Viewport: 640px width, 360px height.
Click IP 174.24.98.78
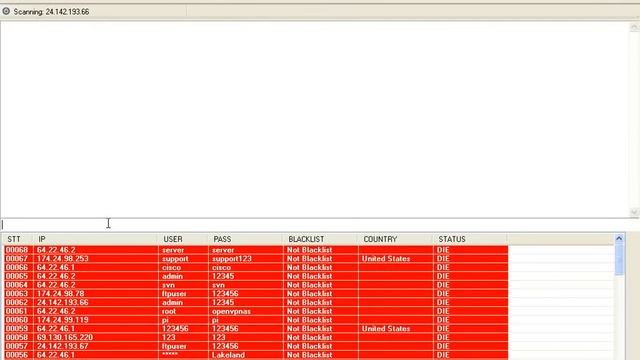60,293
